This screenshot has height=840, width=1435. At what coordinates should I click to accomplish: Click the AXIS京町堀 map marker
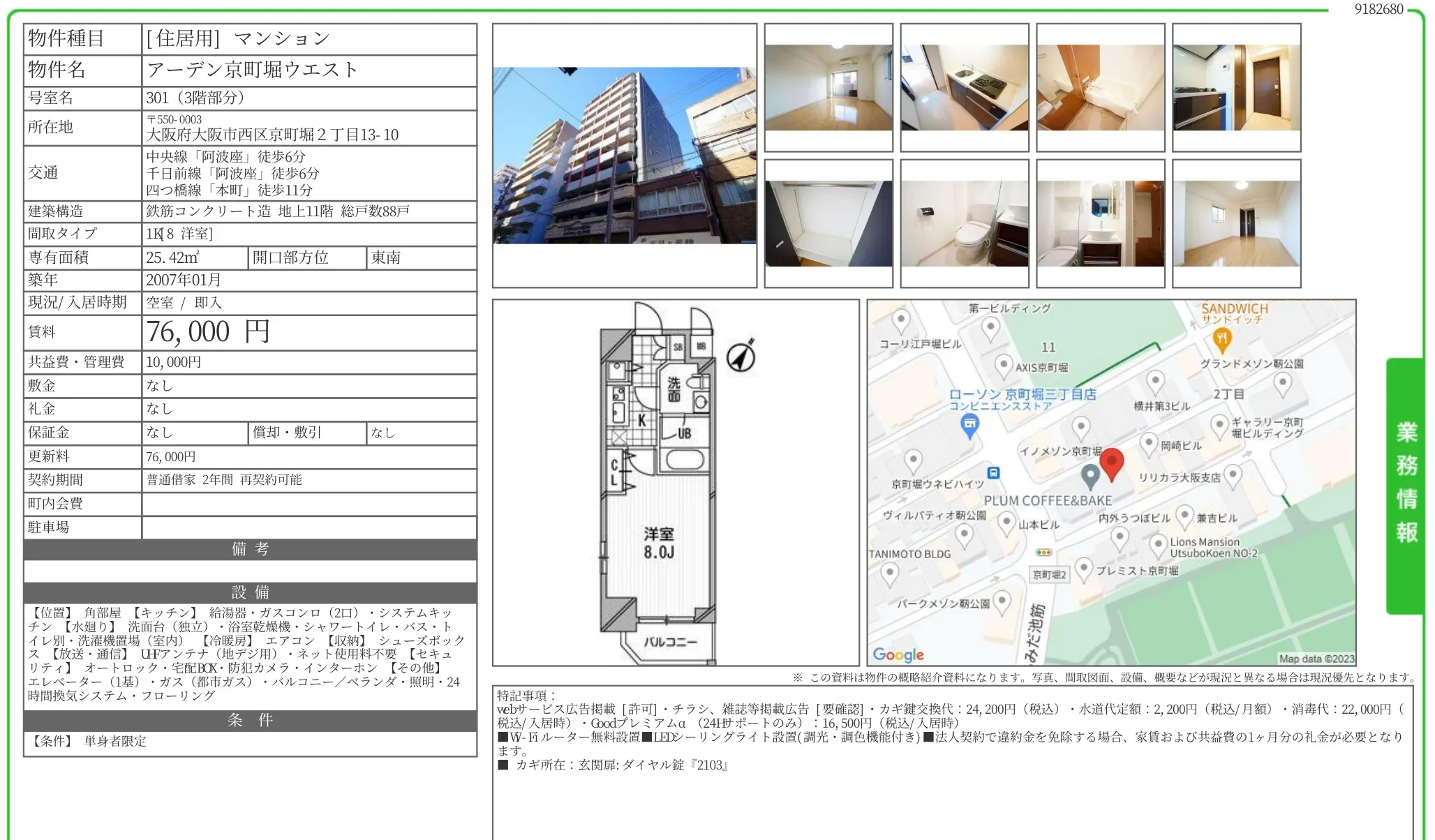pyautogui.click(x=1003, y=365)
